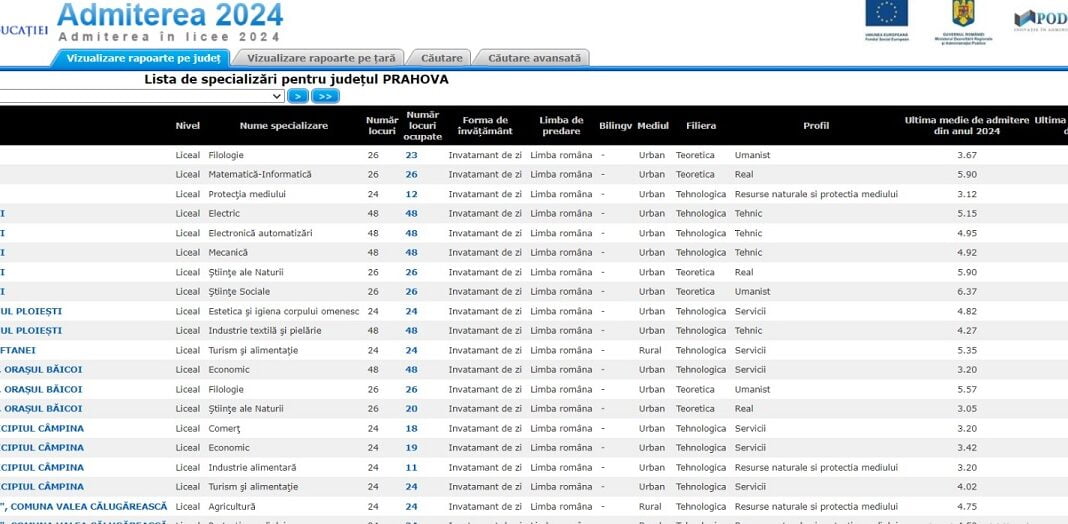Click the Mediul column header
The width and height of the screenshot is (1068, 524).
coord(653,125)
